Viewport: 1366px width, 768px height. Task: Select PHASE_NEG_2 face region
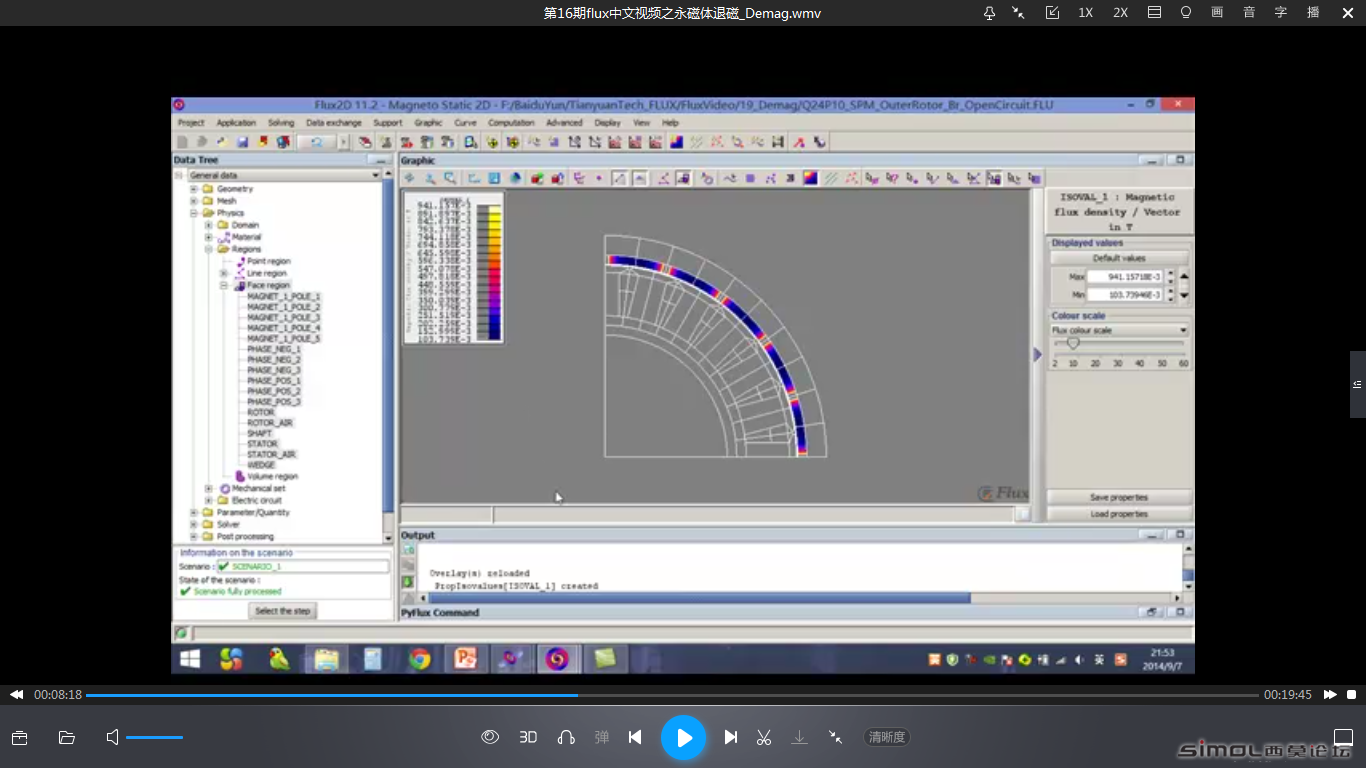tap(274, 360)
